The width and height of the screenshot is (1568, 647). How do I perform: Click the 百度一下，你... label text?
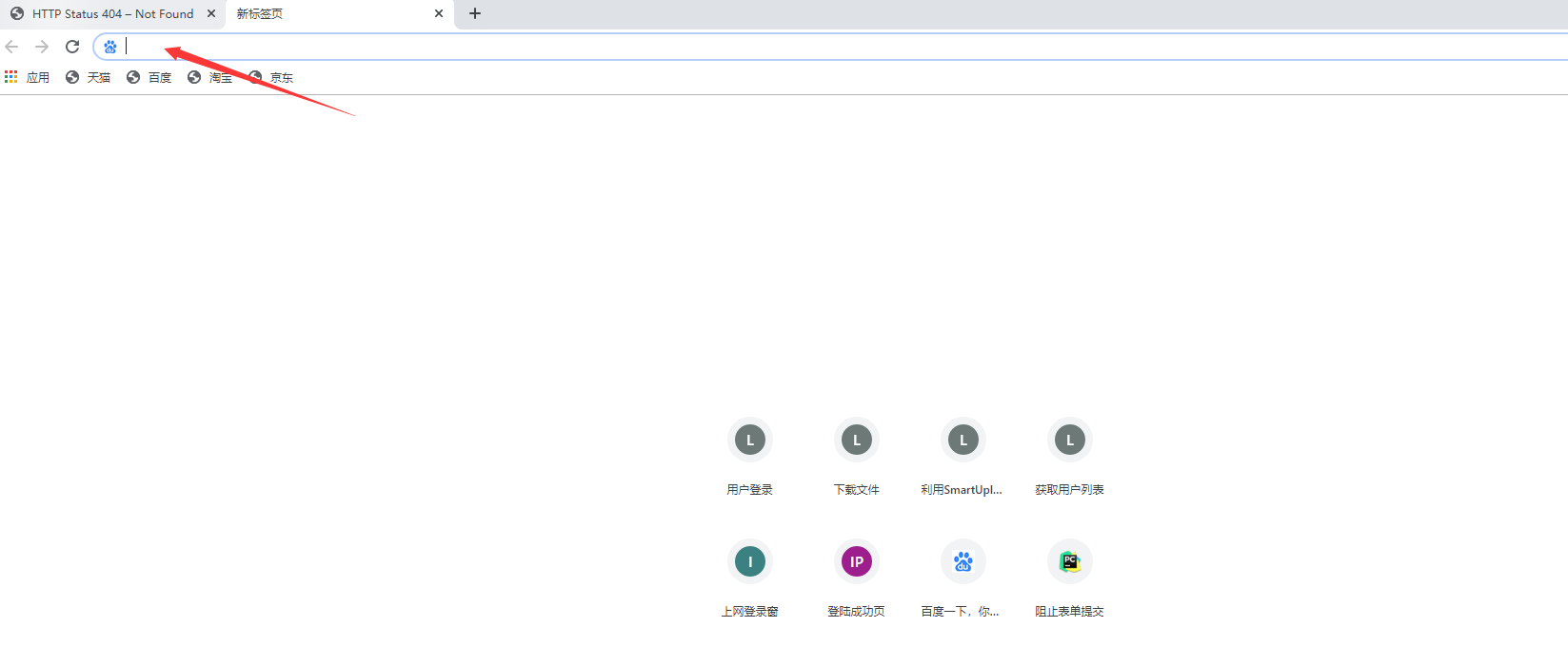[960, 612]
